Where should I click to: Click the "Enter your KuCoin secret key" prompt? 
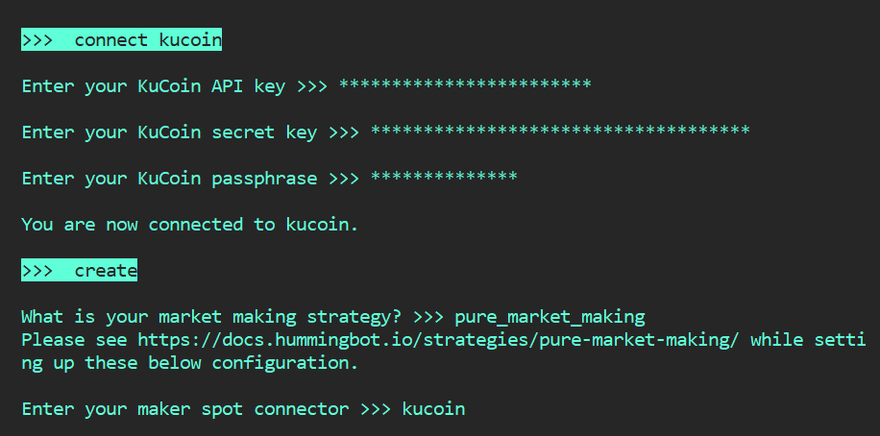[169, 133]
